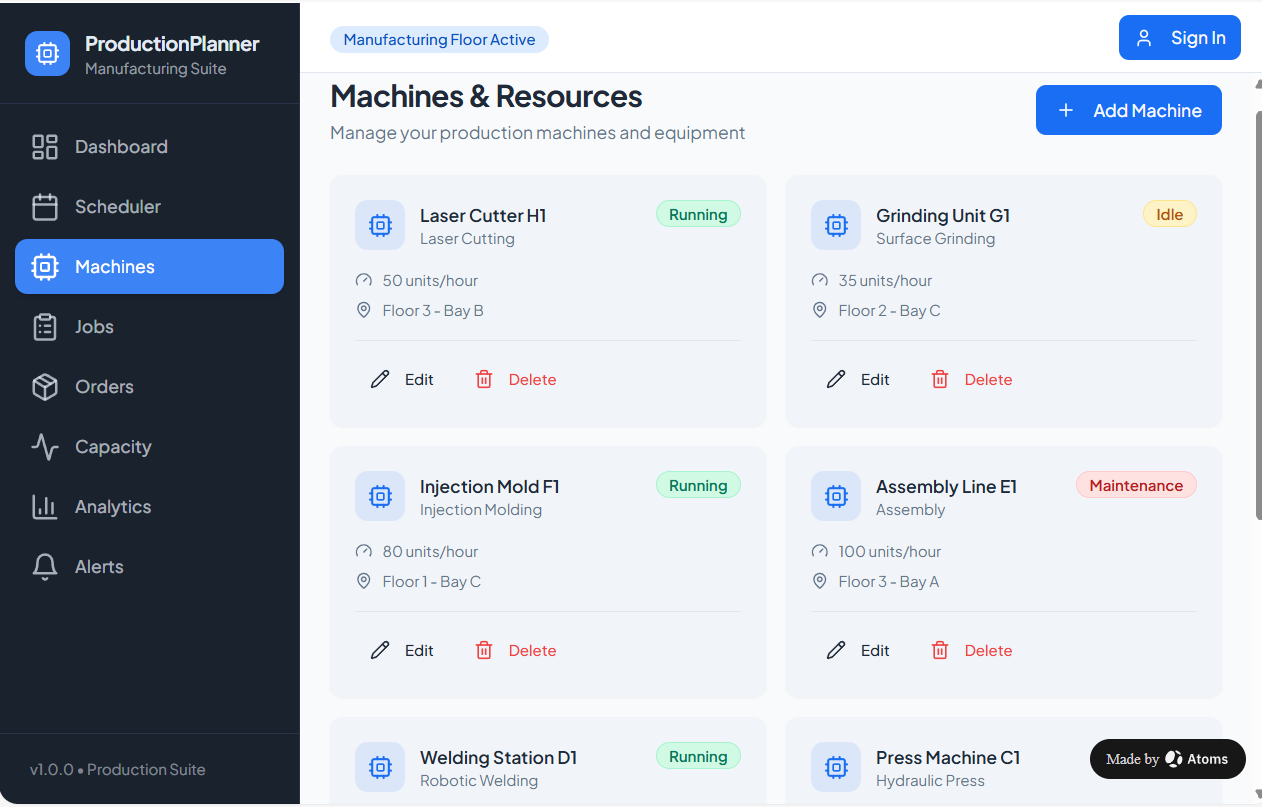Viewport: 1262px width, 807px height.
Task: Click the Running badge on Welding Station D1
Action: 698,756
